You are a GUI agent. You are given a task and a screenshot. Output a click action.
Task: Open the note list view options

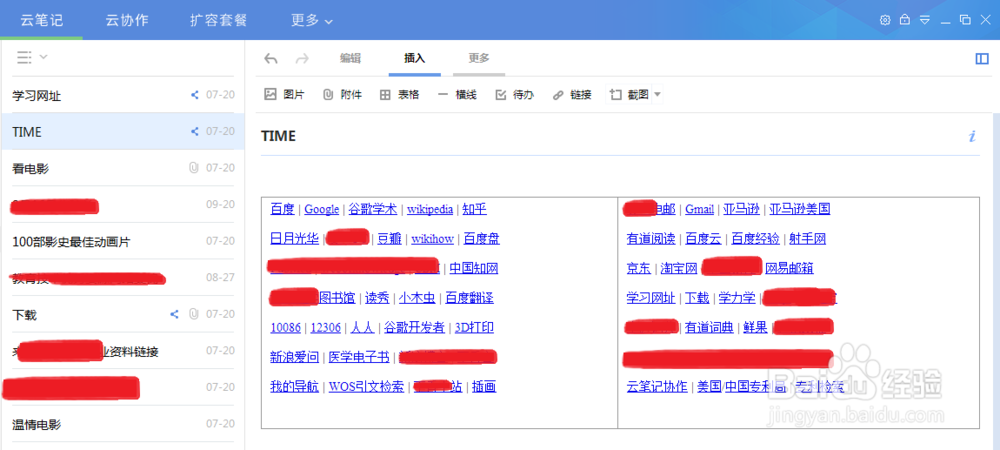pyautogui.click(x=32, y=57)
